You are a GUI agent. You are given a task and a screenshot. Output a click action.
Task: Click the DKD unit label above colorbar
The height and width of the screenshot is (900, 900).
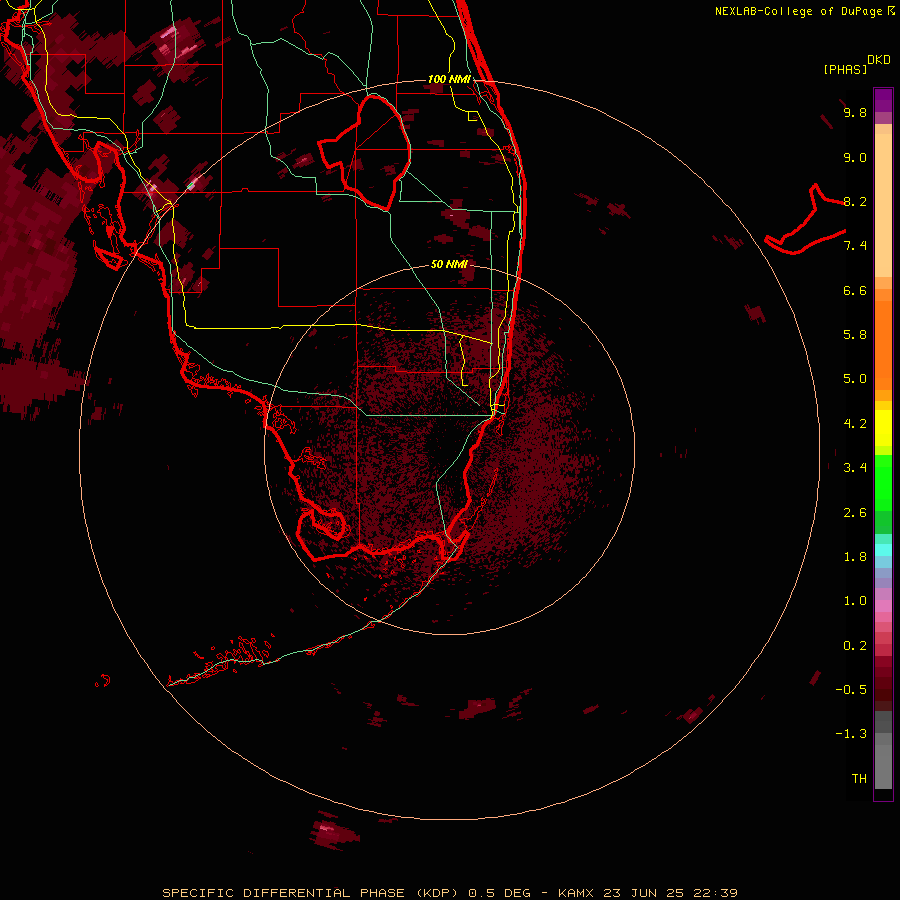click(879, 60)
